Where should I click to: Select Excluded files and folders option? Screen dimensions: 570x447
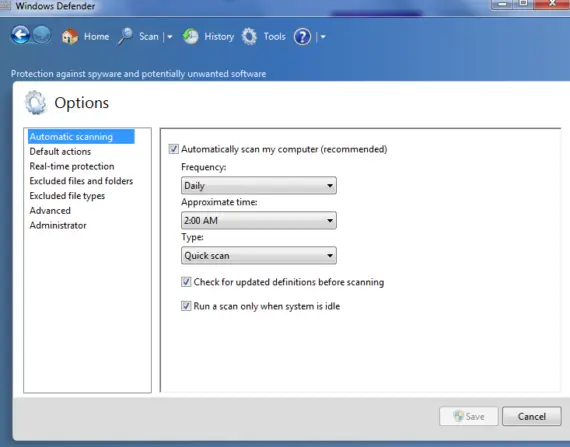click(x=81, y=181)
